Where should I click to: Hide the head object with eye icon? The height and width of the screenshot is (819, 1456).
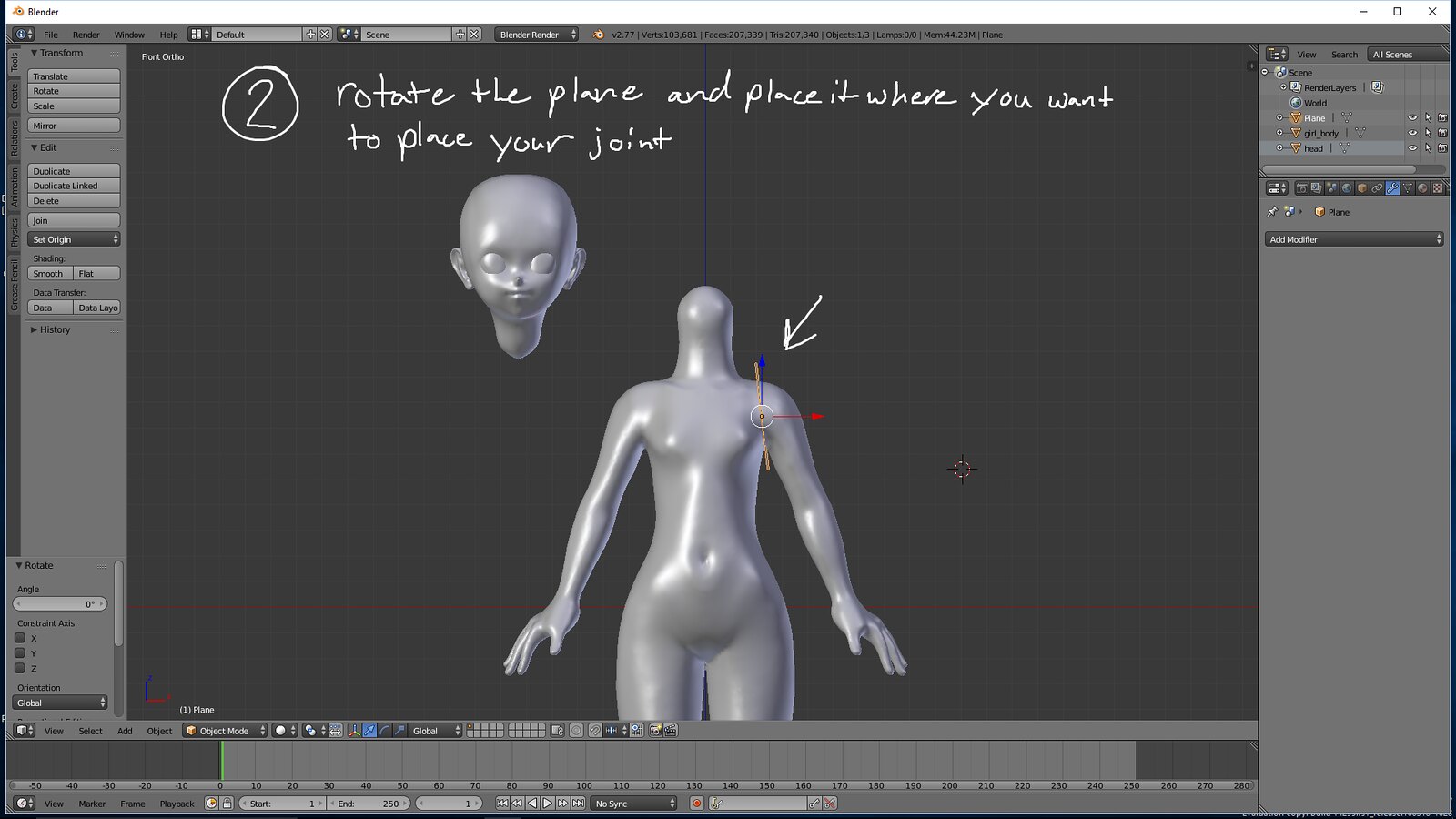point(1412,148)
